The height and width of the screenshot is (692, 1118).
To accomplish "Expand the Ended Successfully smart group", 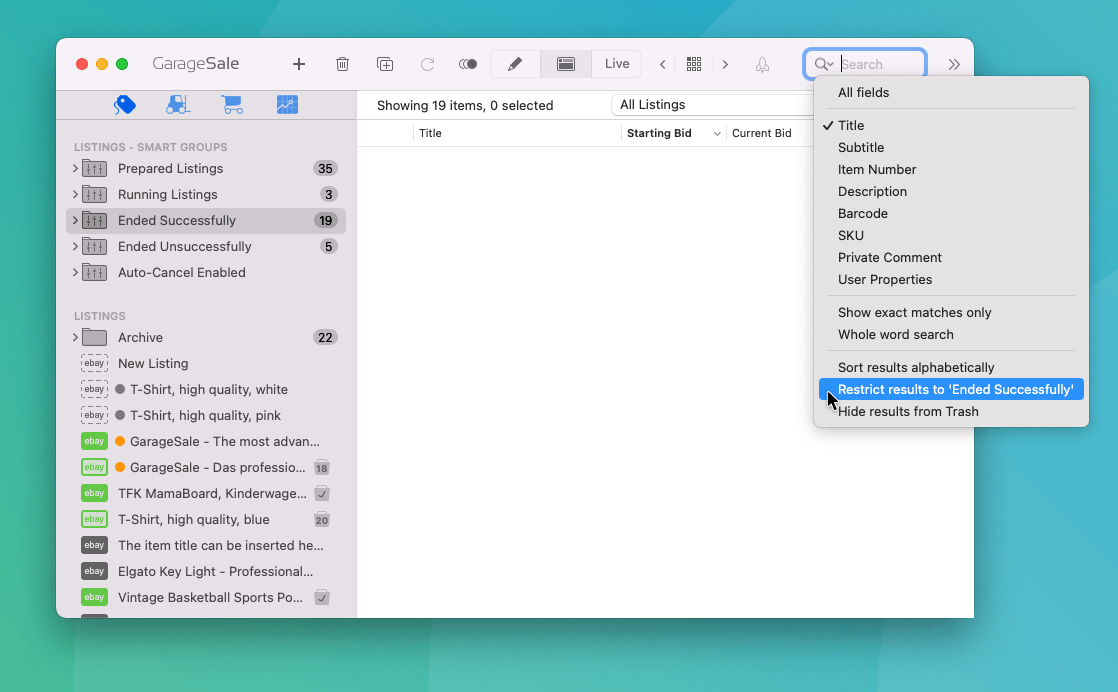I will point(75,220).
